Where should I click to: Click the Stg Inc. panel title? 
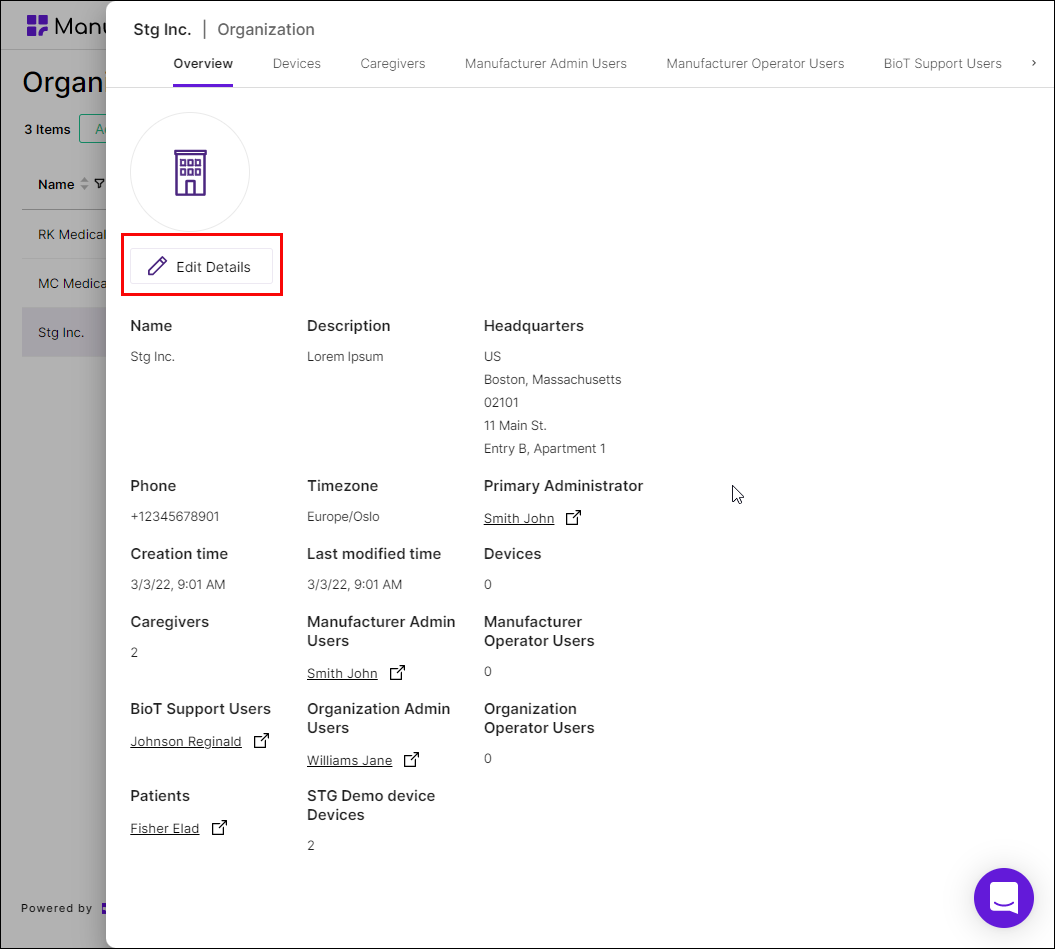click(x=162, y=29)
